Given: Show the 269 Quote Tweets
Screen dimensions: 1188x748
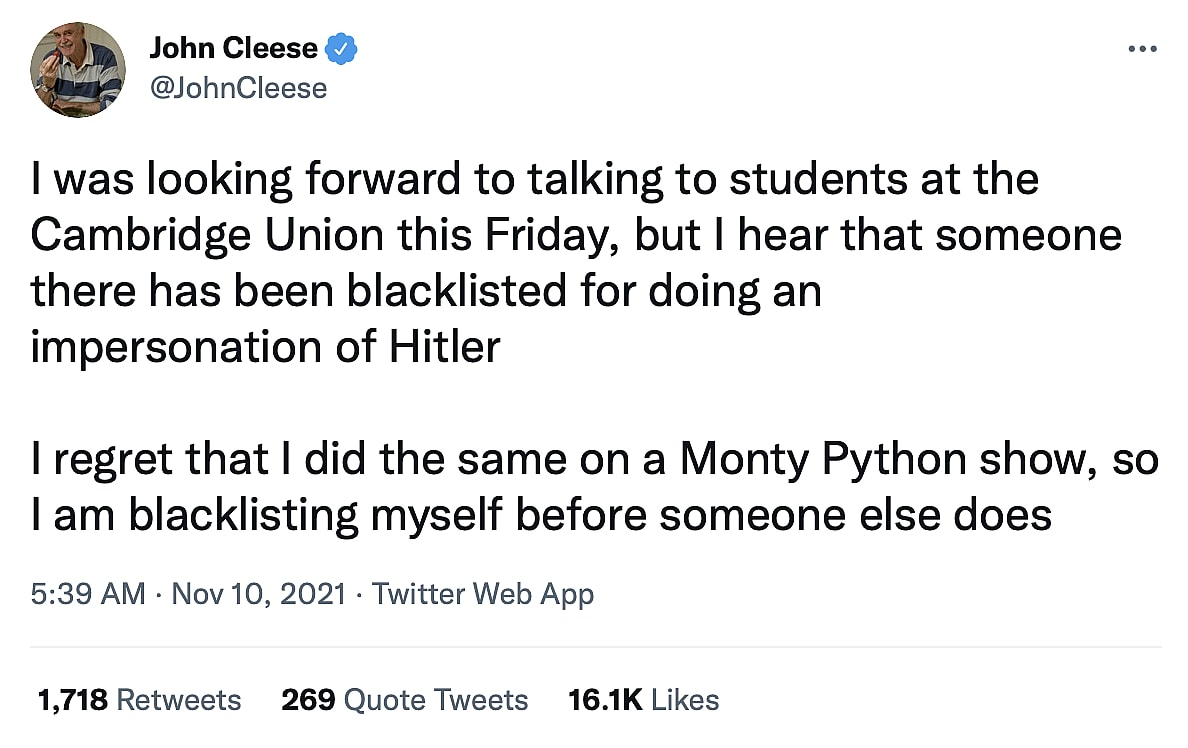Looking at the screenshot, I should (404, 700).
